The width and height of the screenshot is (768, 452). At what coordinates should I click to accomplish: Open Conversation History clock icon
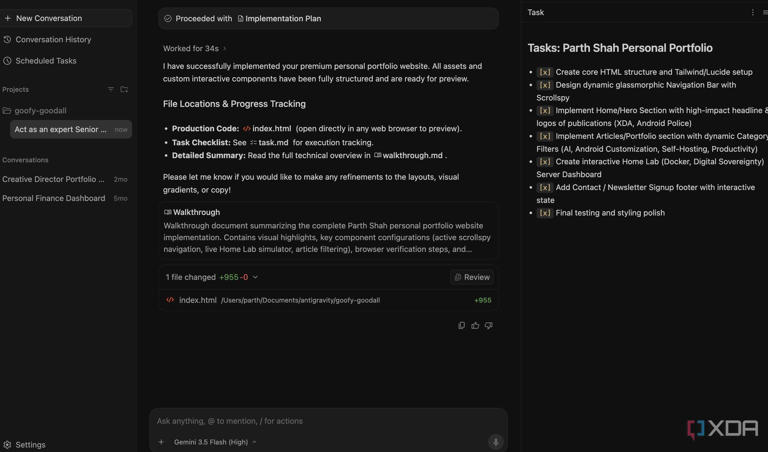click(7, 40)
